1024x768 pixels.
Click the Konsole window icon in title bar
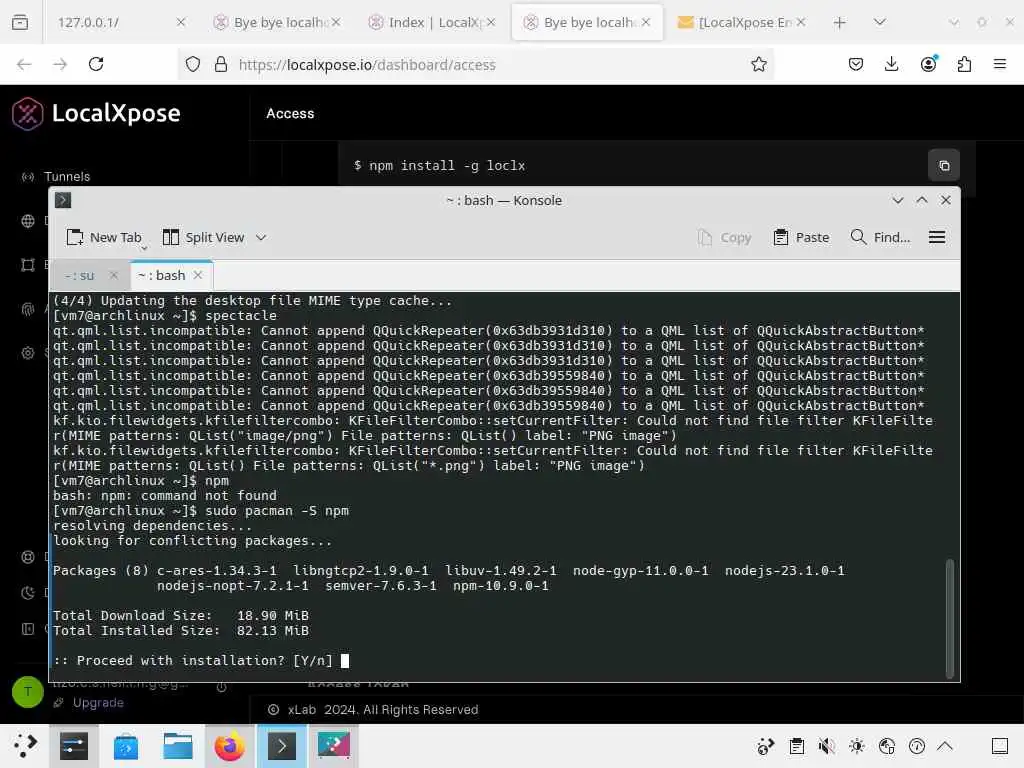63,200
